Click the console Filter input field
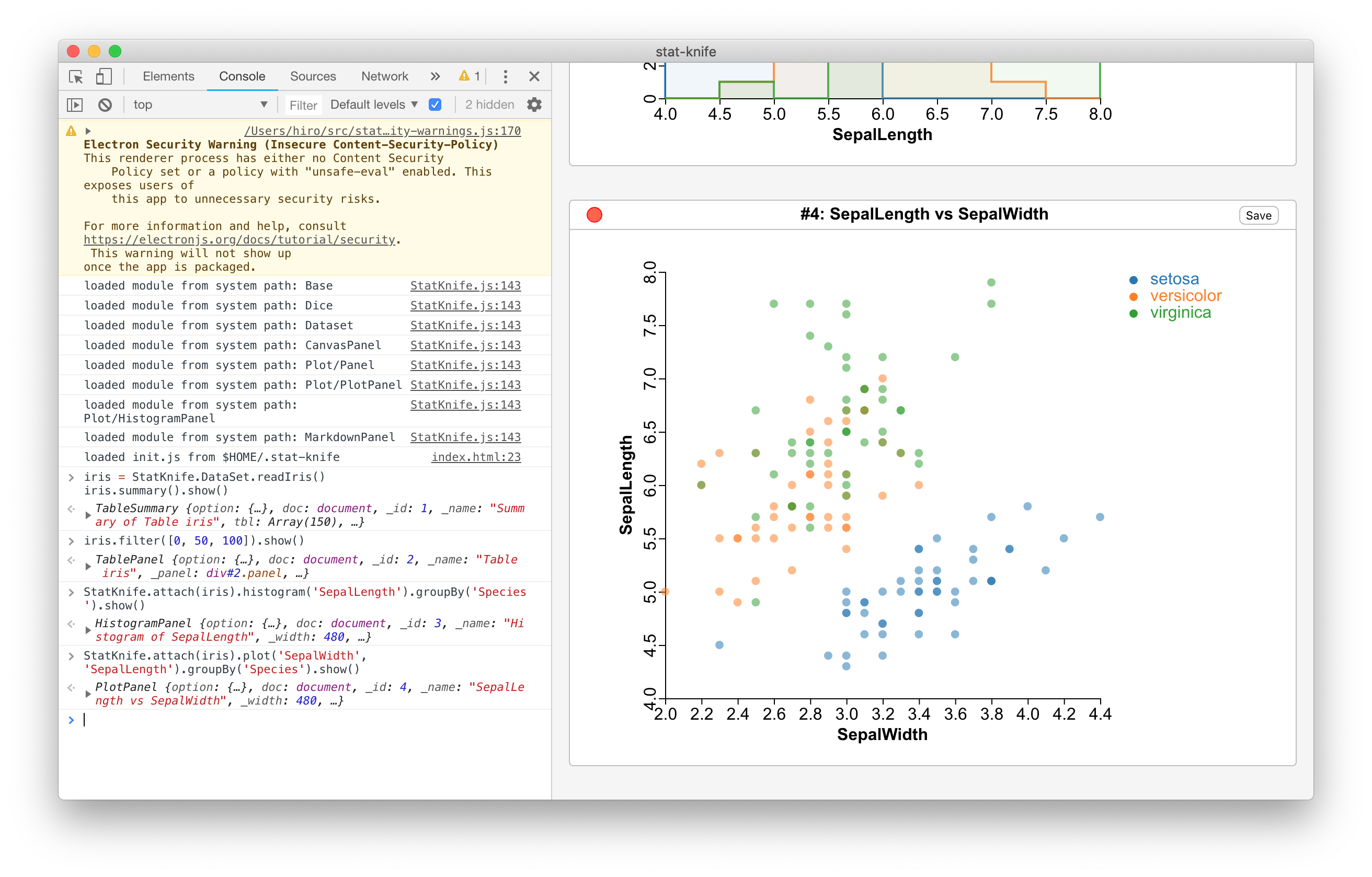This screenshot has height=877, width=1372. pyautogui.click(x=303, y=106)
